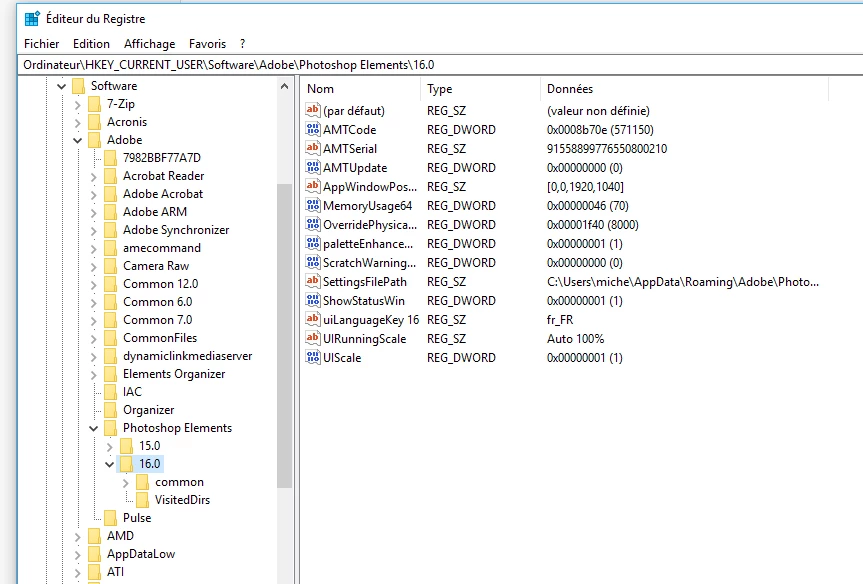Select the IAC folder icon
The width and height of the screenshot is (863, 584).
(111, 392)
